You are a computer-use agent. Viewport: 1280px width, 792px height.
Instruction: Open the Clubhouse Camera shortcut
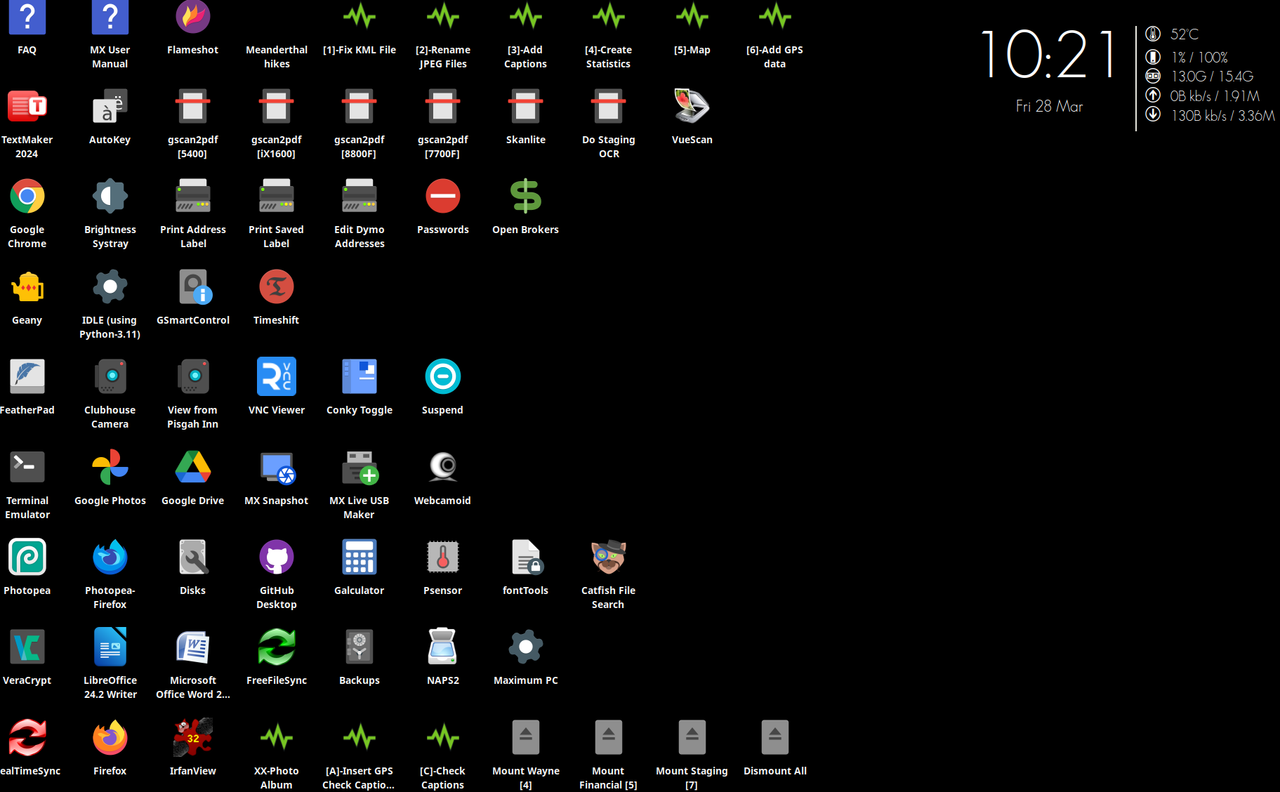110,377
